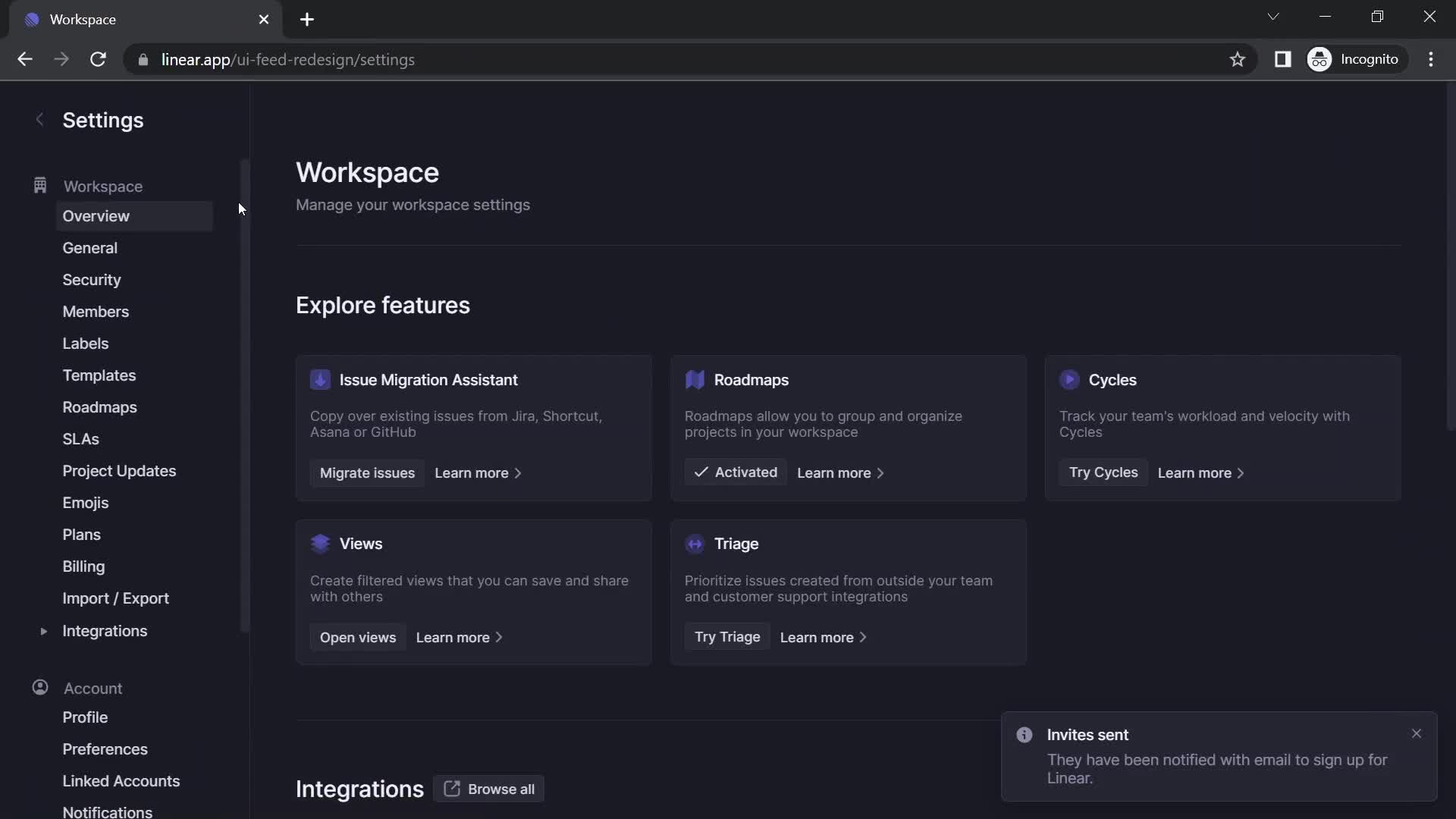Click the Roadmaps map icon on card

(695, 380)
